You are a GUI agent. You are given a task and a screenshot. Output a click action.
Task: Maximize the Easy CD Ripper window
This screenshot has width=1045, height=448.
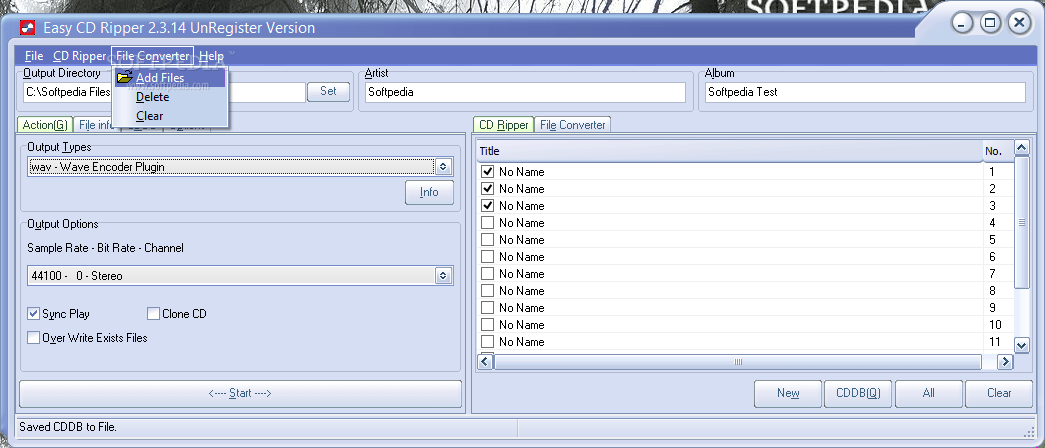point(990,23)
